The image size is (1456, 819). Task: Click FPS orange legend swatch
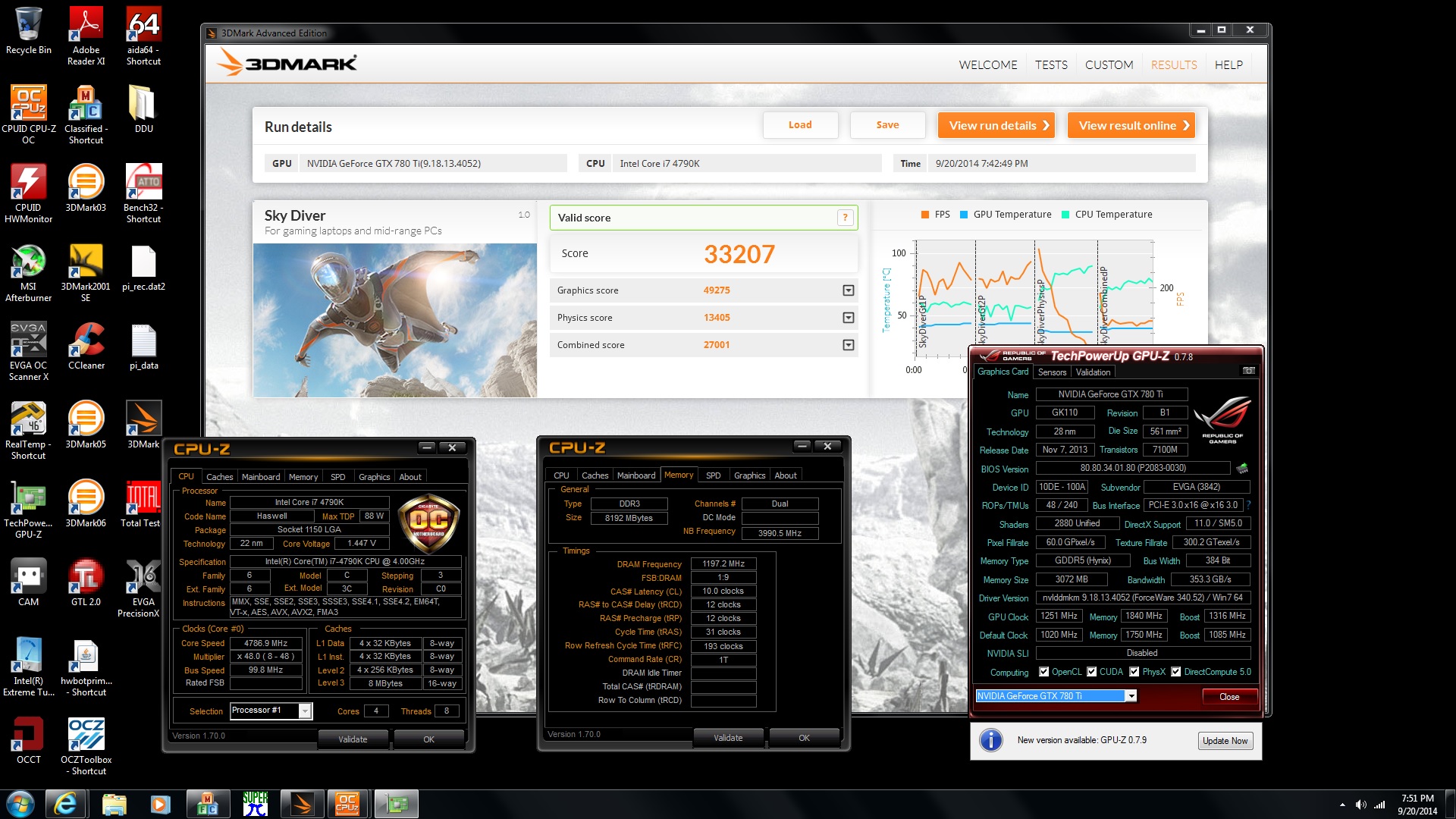[x=925, y=215]
